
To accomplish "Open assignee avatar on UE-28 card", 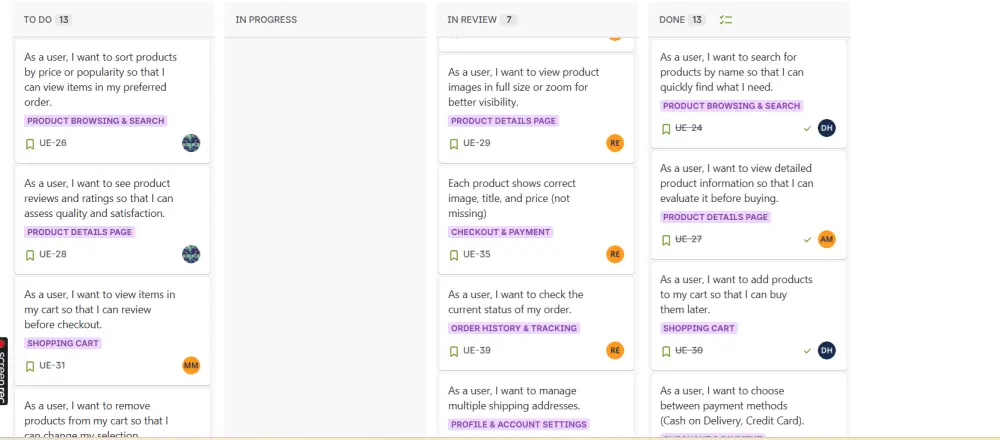I will [191, 254].
